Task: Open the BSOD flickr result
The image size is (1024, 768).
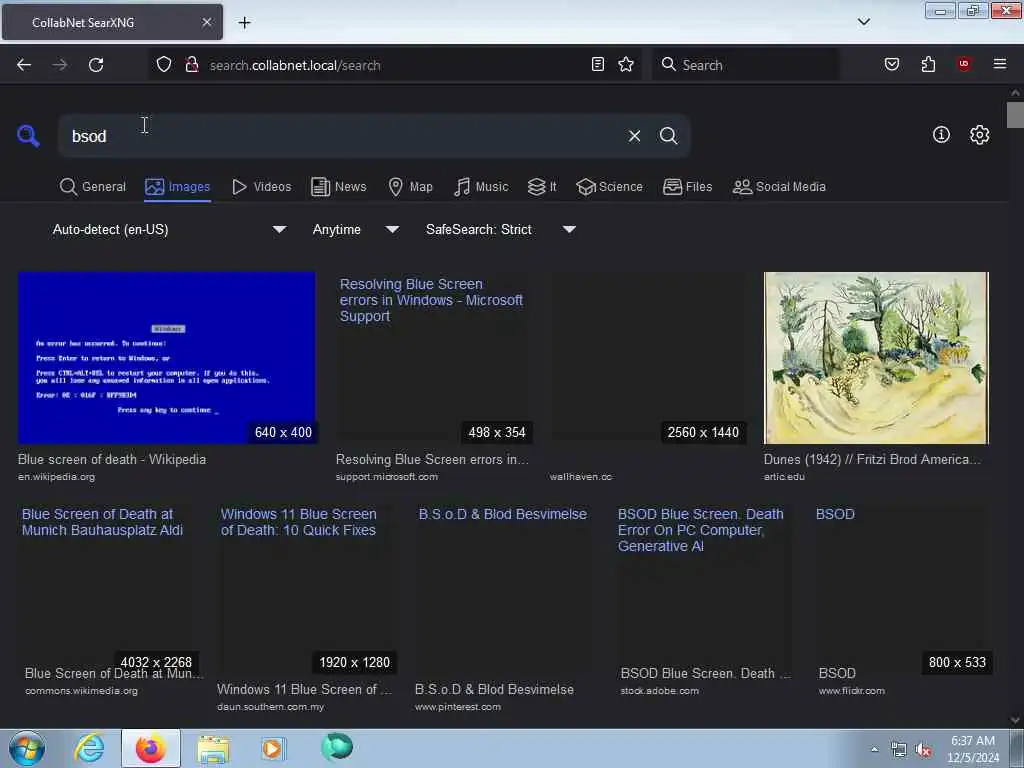Action: pyautogui.click(x=901, y=587)
